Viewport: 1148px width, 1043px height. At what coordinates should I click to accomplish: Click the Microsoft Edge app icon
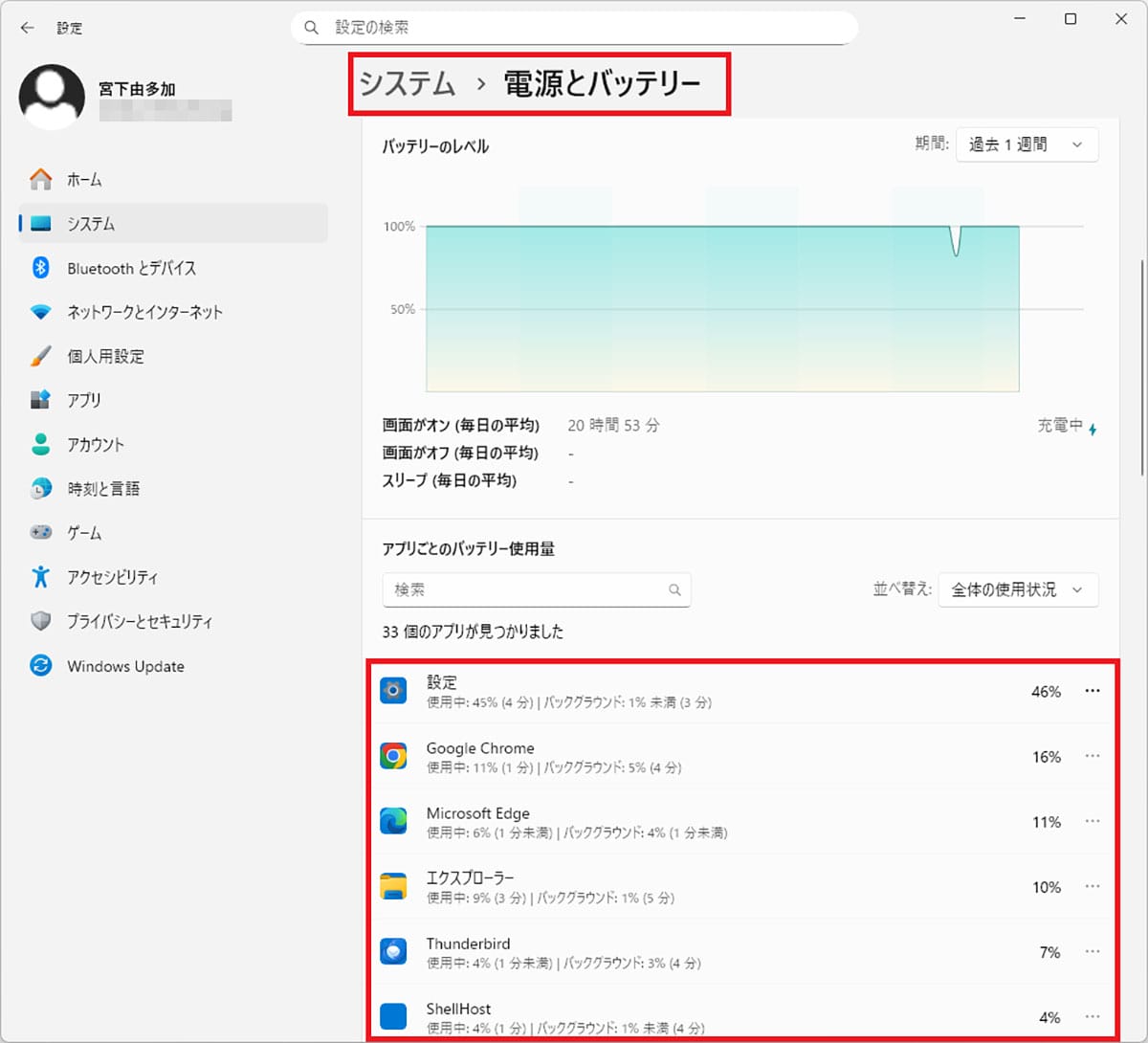click(393, 821)
